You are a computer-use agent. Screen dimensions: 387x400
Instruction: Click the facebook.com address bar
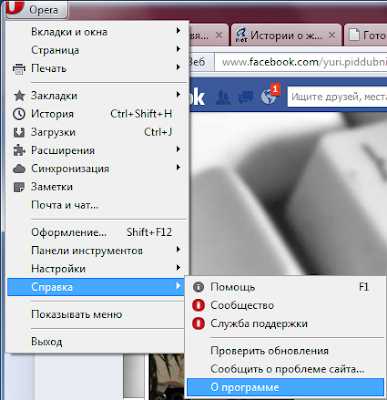301,62
